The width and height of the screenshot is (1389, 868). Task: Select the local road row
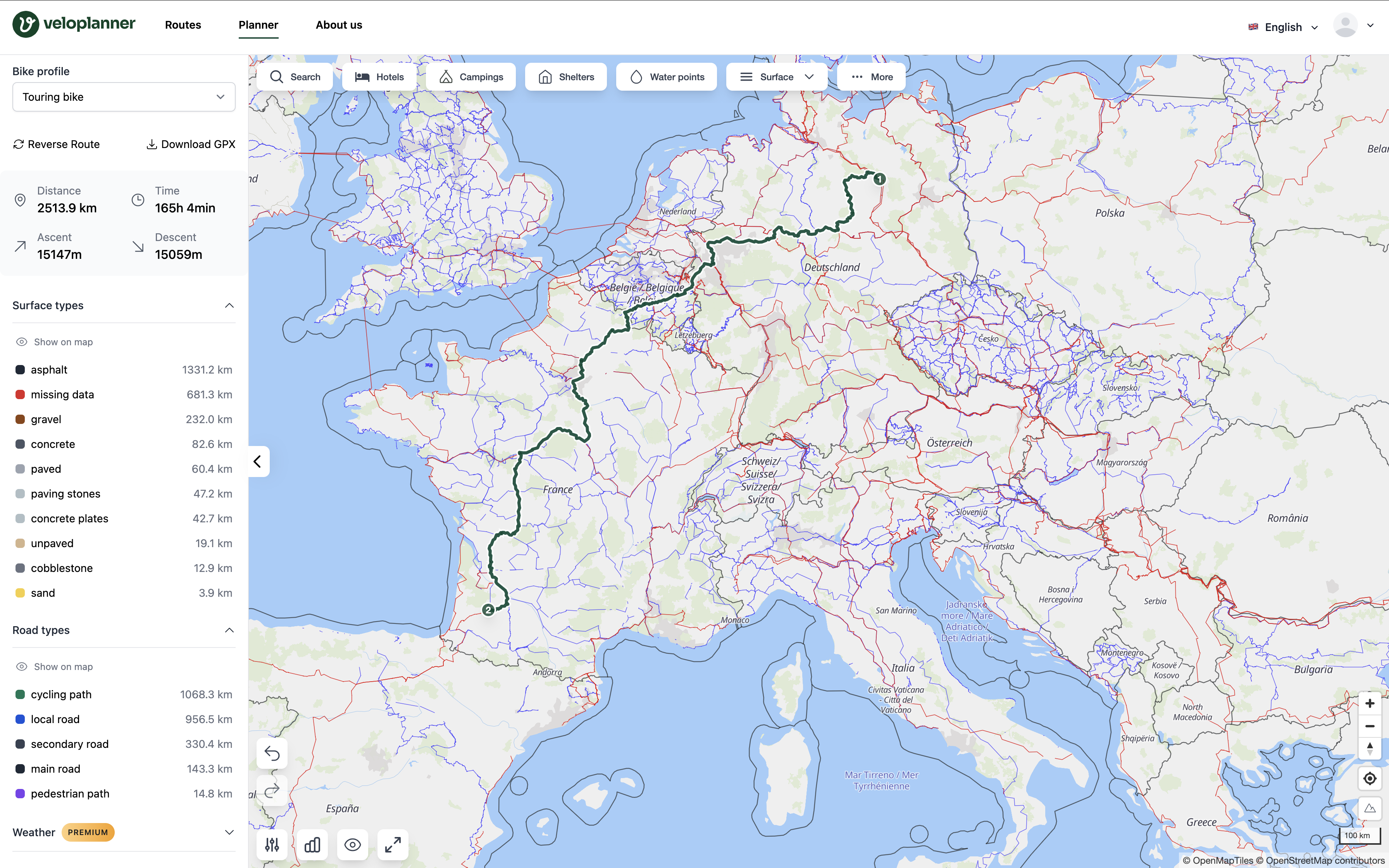[124, 719]
